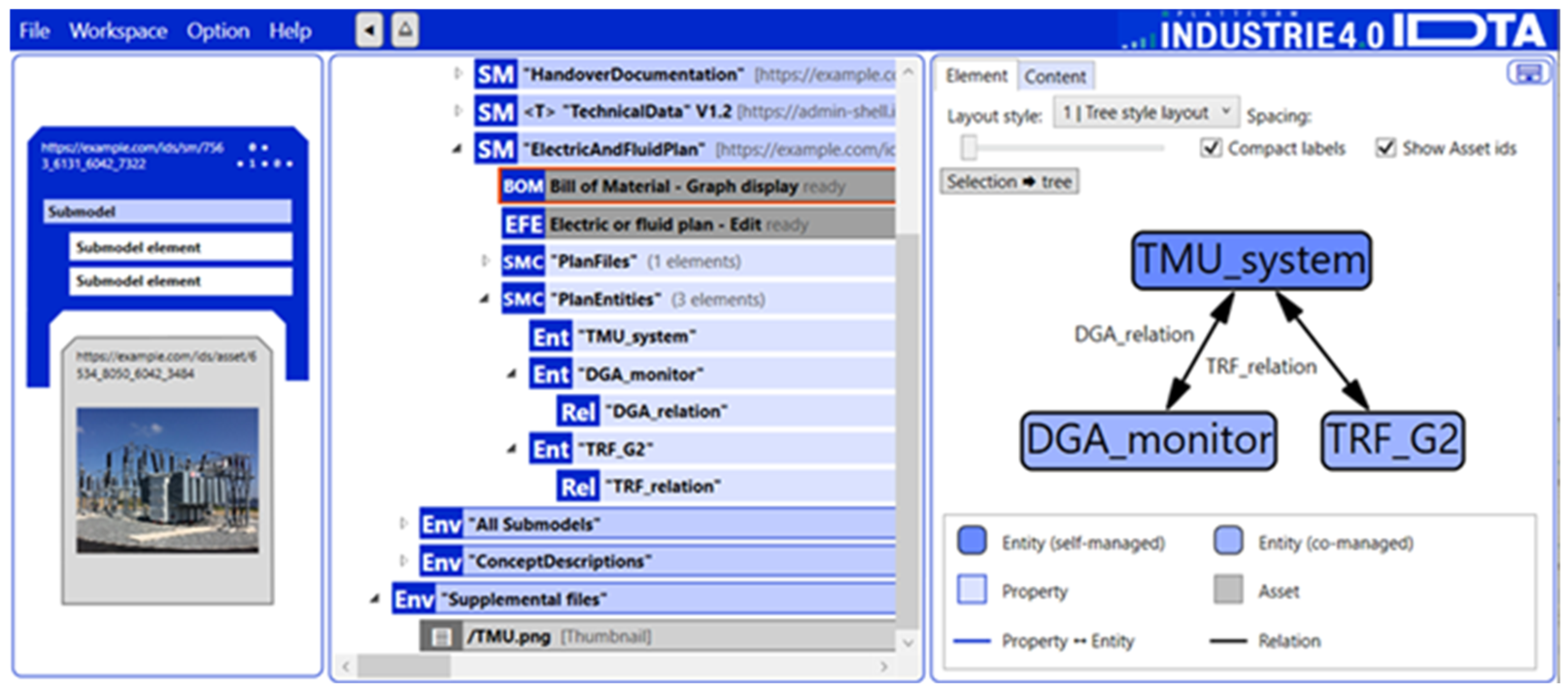Open the Workspace menu
The width and height of the screenshot is (1568, 695).
click(x=118, y=31)
